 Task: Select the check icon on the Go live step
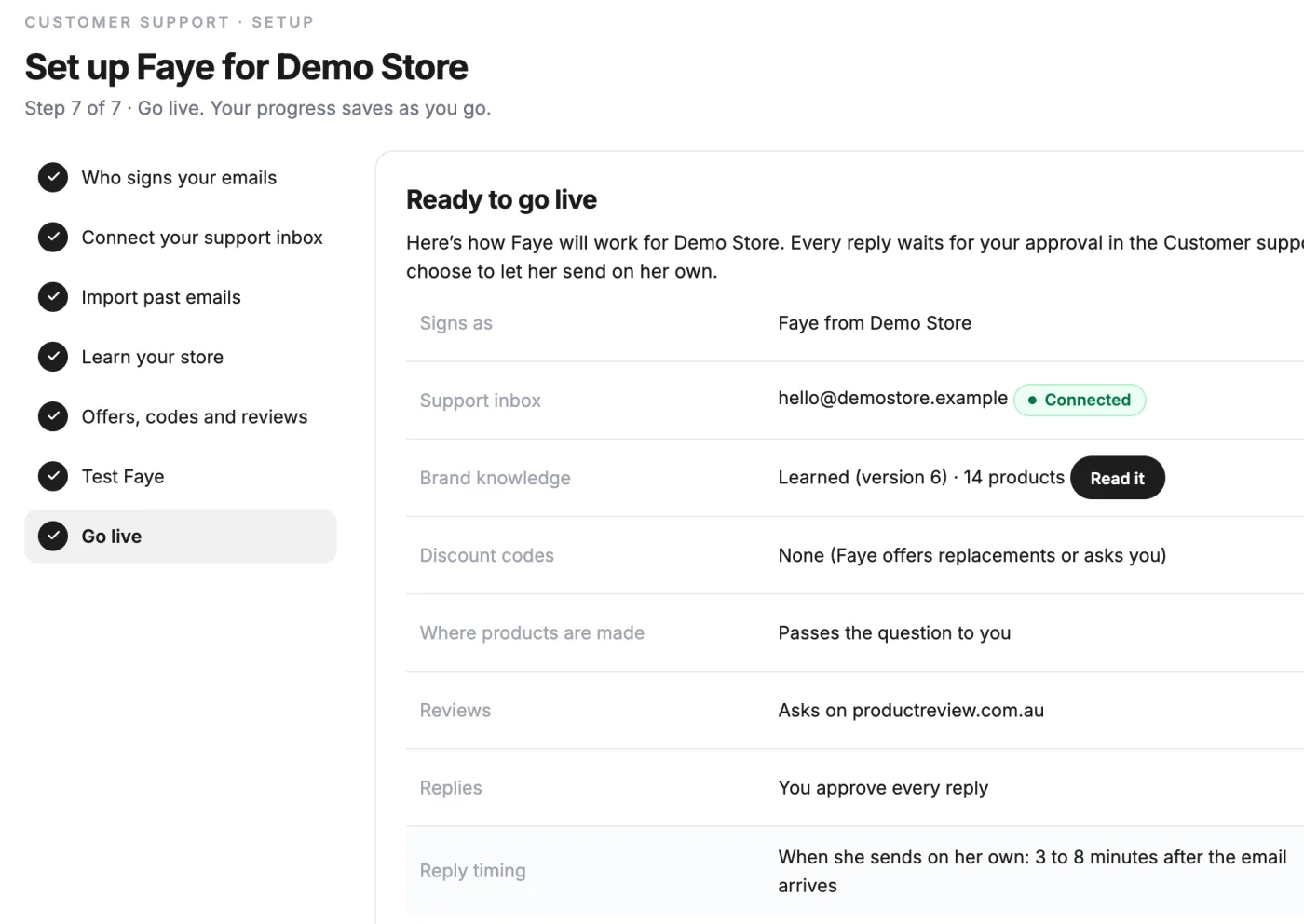pyautogui.click(x=53, y=535)
